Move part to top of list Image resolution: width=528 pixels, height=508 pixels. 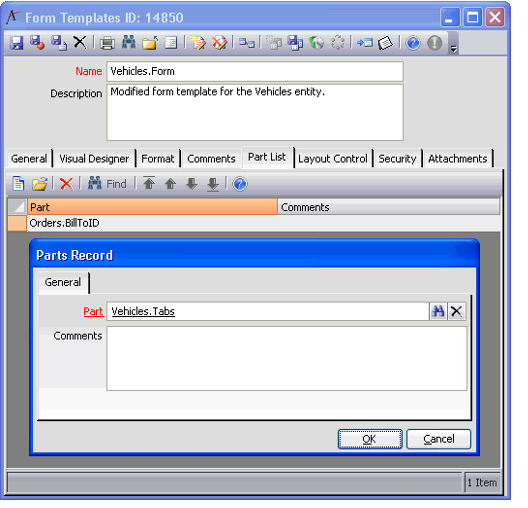(x=149, y=184)
